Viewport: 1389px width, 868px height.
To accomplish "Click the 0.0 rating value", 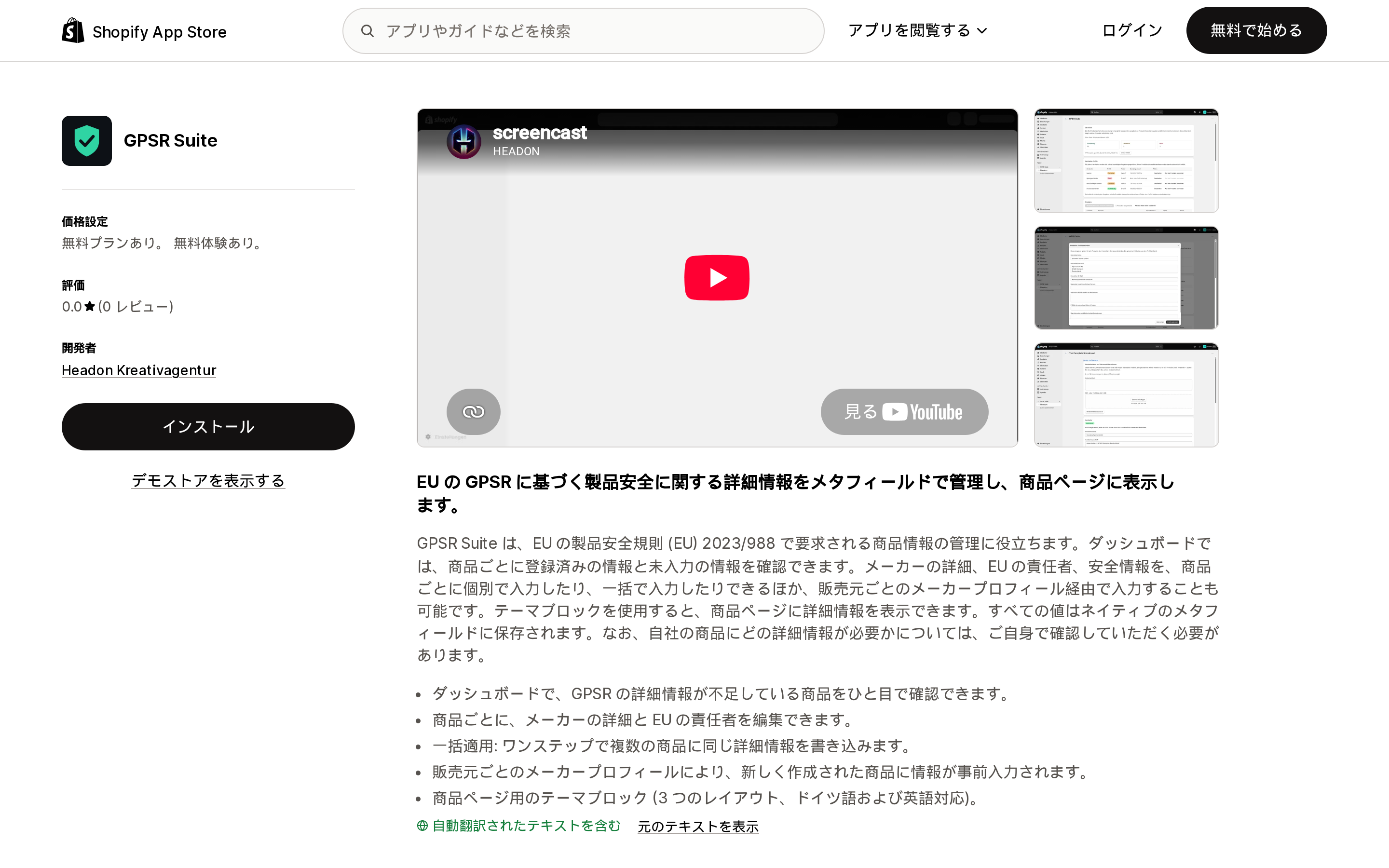I will point(72,307).
